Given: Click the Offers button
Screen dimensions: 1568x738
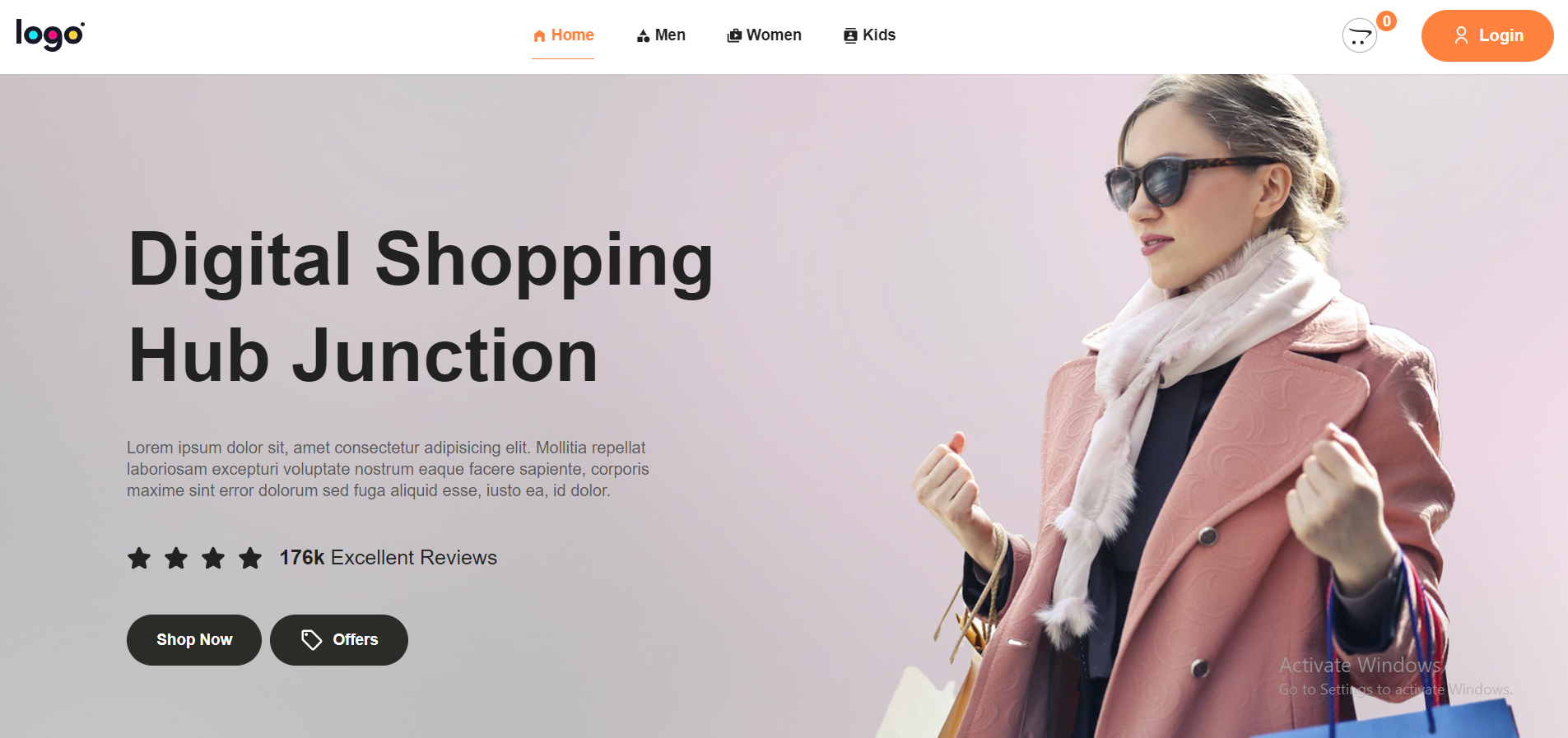Looking at the screenshot, I should [x=339, y=640].
